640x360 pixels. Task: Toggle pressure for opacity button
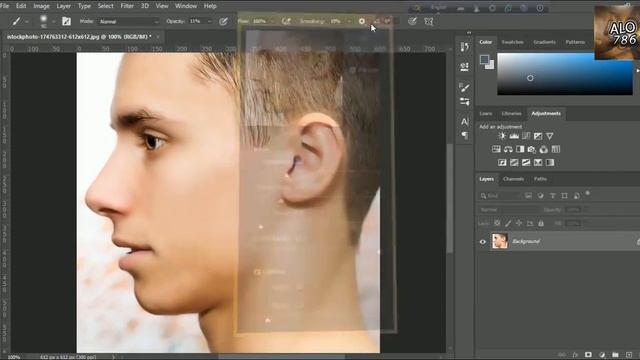click(223, 21)
